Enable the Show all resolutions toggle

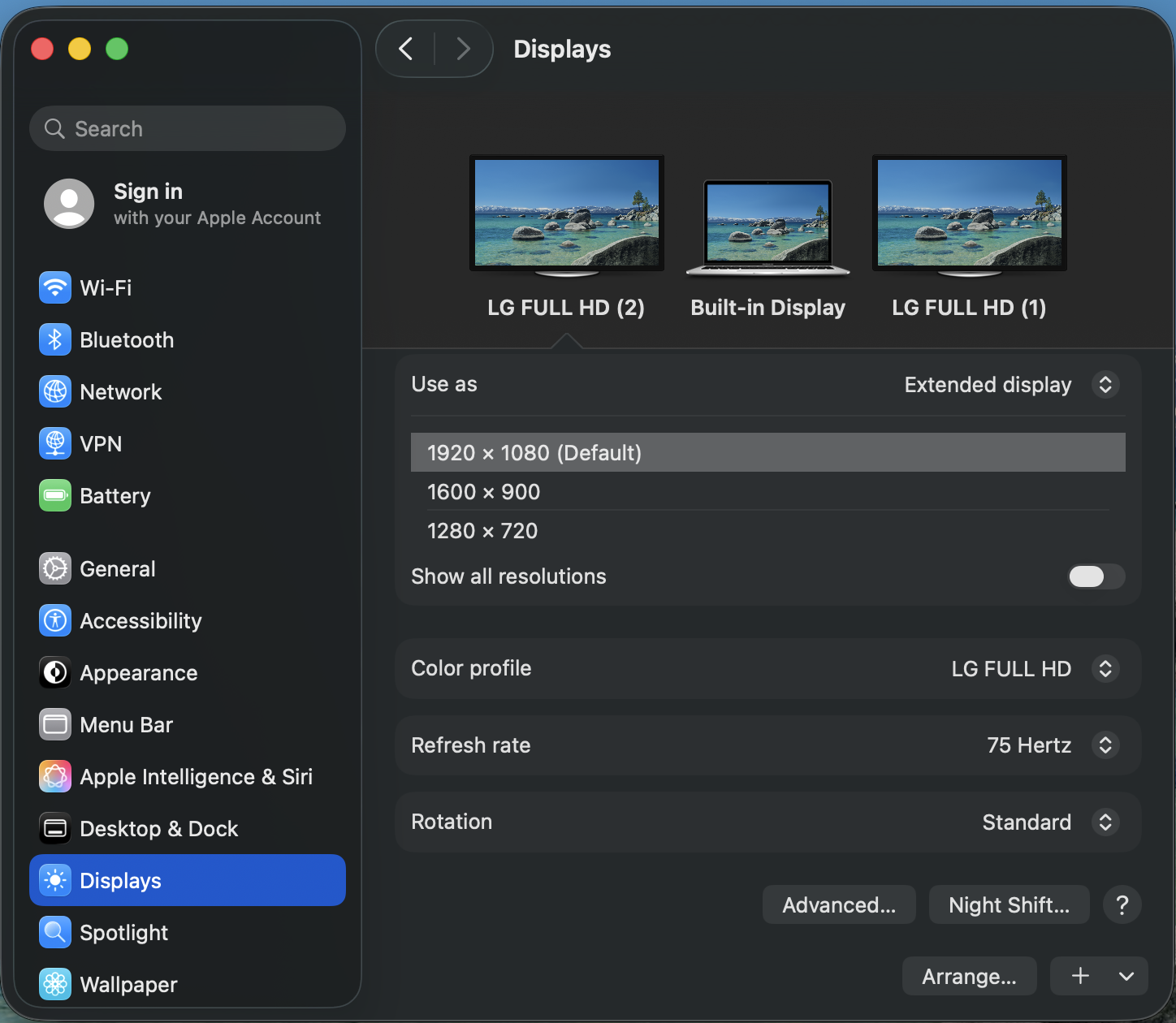tap(1096, 576)
